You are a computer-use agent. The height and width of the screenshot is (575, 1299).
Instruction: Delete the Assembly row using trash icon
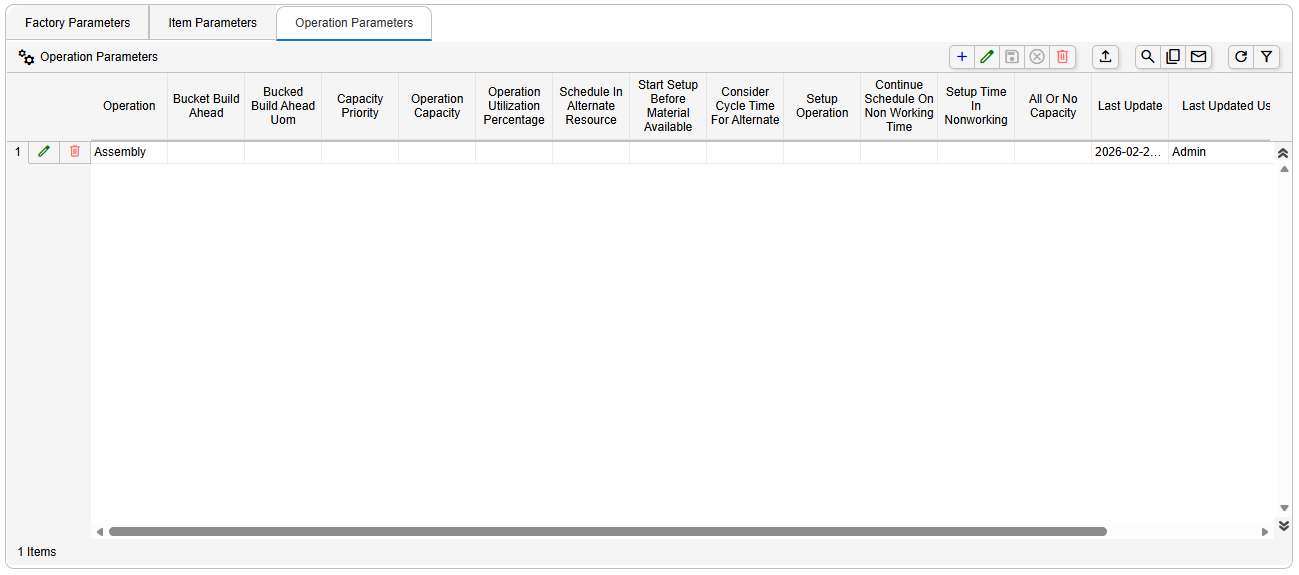pyautogui.click(x=75, y=152)
